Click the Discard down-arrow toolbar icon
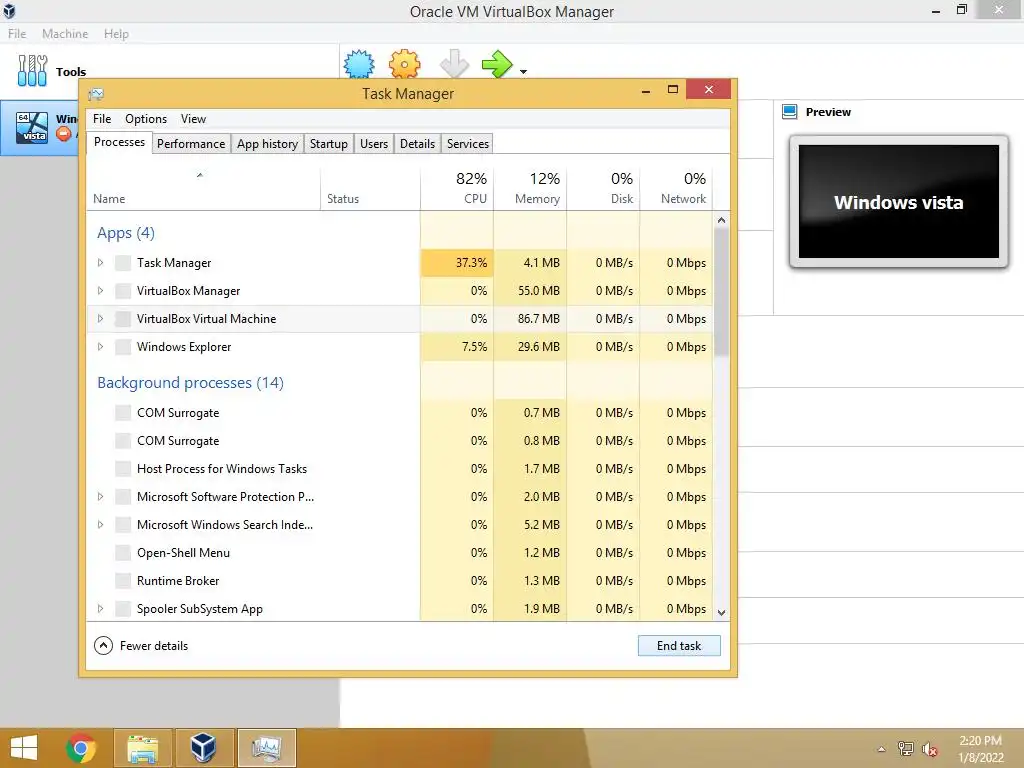The height and width of the screenshot is (768, 1024). coord(455,65)
